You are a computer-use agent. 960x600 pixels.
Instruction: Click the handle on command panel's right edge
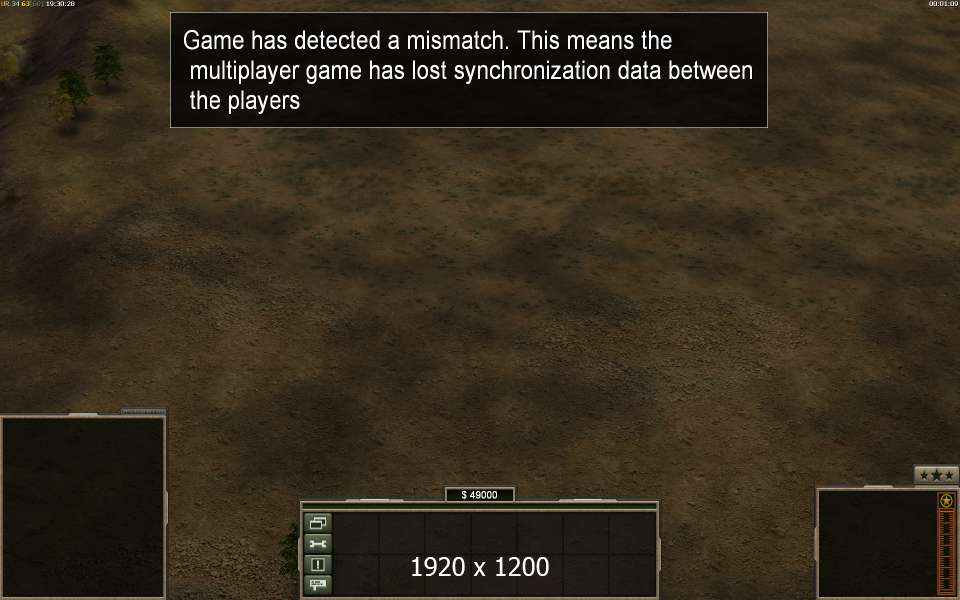tap(659, 554)
